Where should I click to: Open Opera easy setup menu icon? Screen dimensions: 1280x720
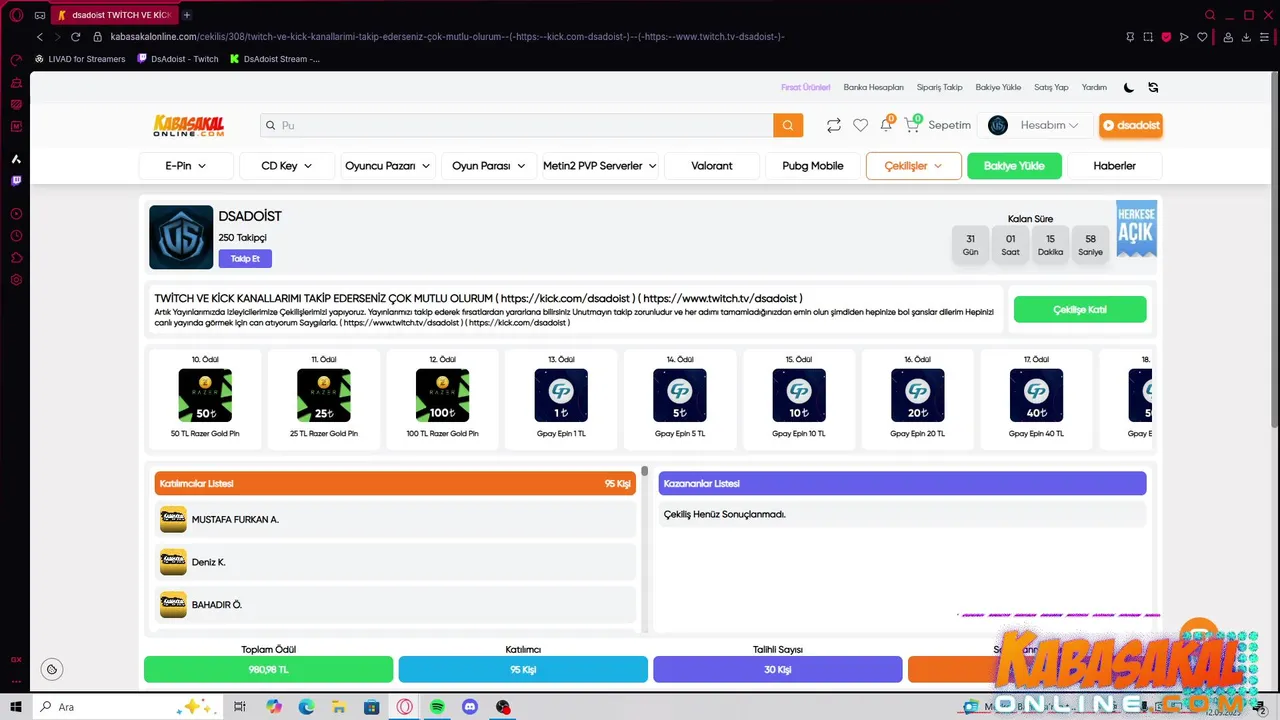[1265, 37]
